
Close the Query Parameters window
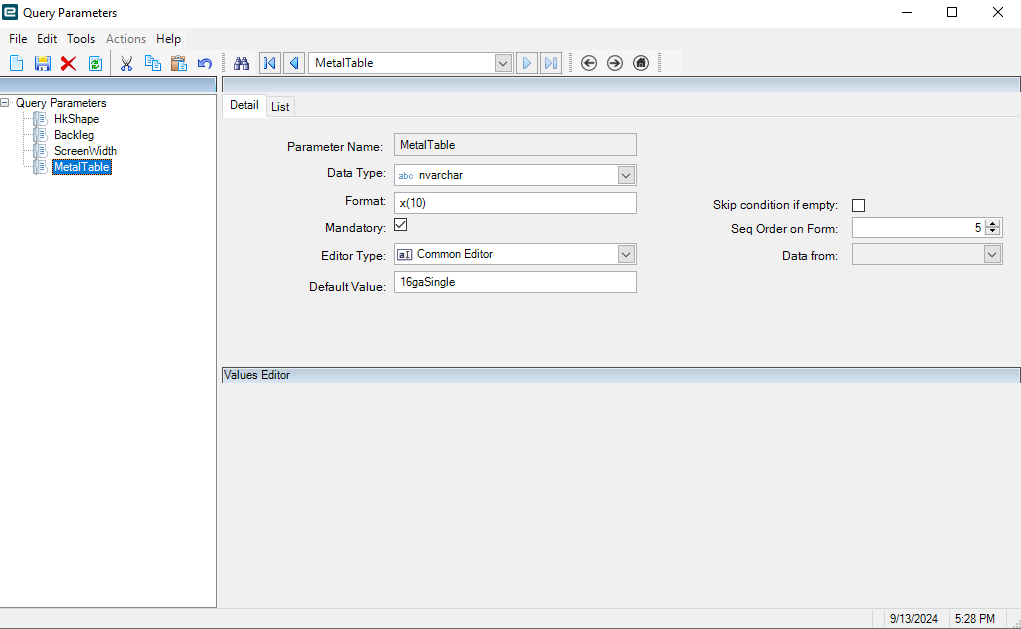(x=998, y=12)
